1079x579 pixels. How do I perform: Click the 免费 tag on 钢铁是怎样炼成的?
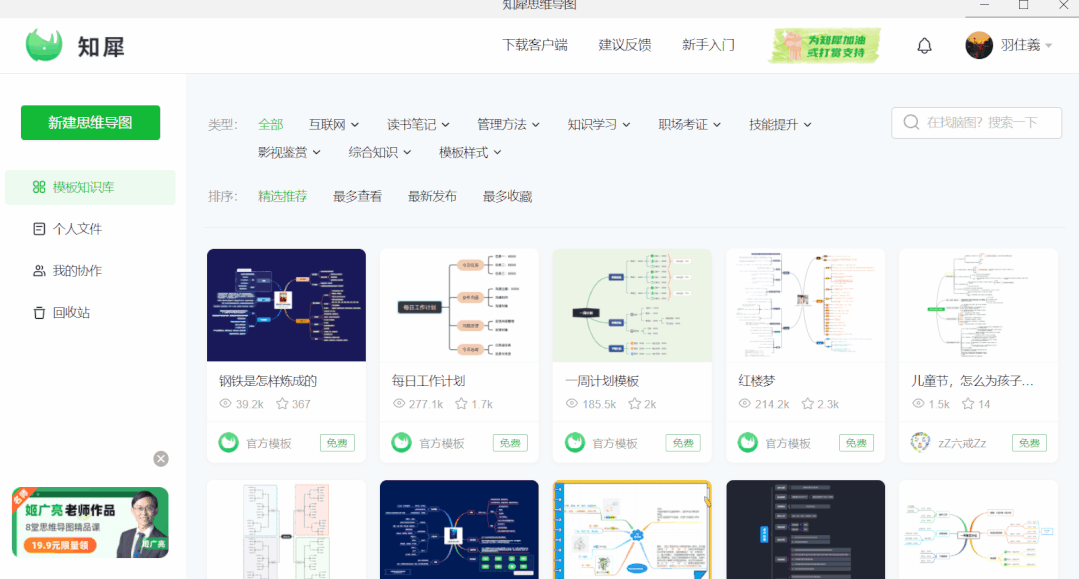[x=337, y=443]
